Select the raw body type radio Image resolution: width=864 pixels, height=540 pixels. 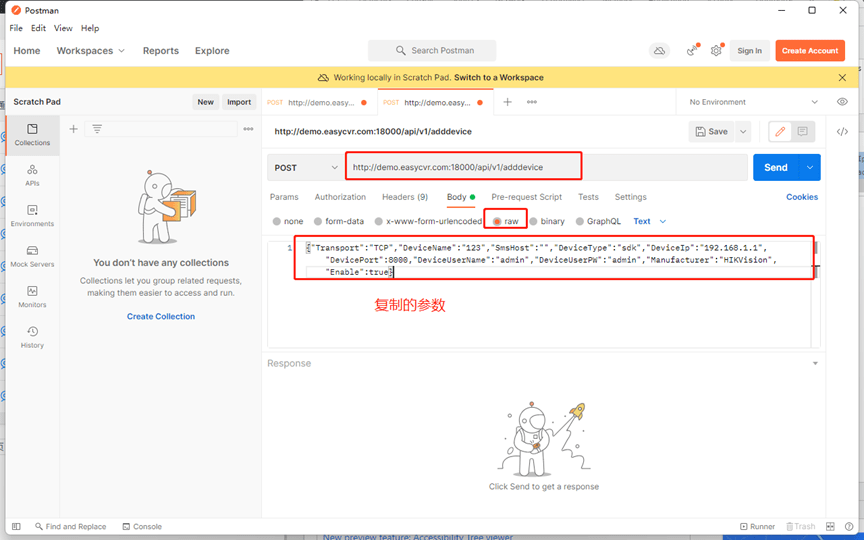pyautogui.click(x=497, y=222)
